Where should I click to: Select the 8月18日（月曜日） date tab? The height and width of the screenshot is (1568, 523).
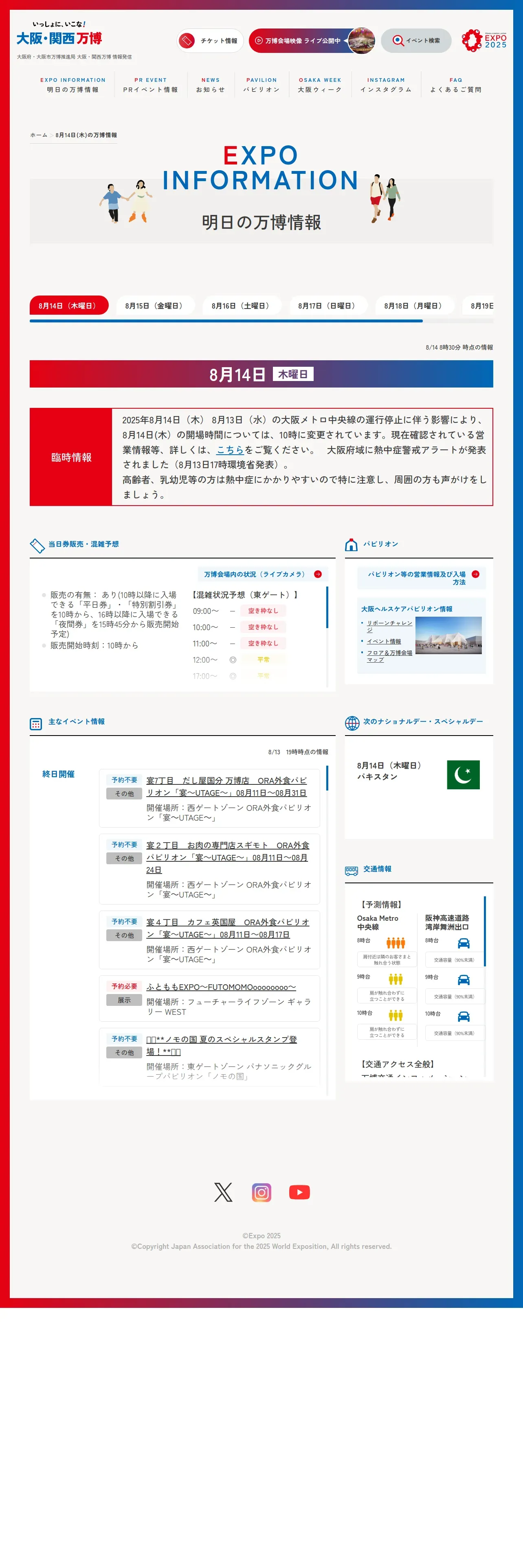[x=415, y=306]
